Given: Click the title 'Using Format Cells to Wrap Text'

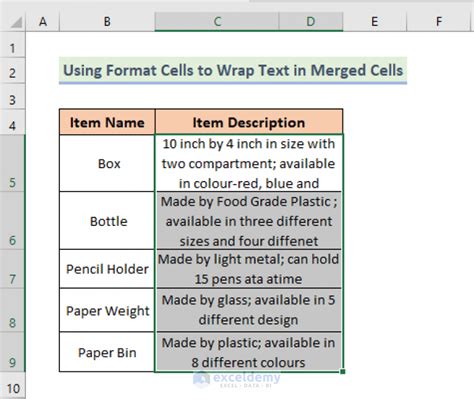Looking at the screenshot, I should pyautogui.click(x=233, y=70).
